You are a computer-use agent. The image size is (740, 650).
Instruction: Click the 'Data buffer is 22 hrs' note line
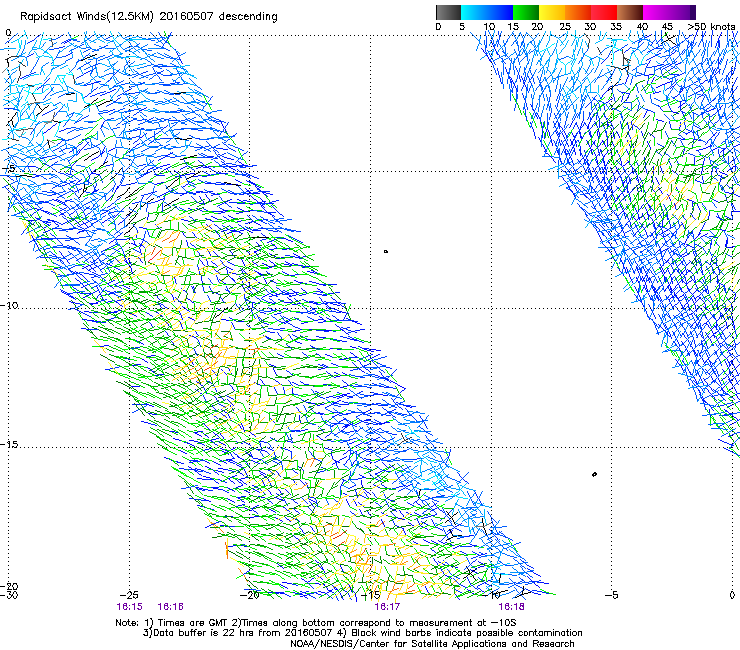click(x=362, y=633)
